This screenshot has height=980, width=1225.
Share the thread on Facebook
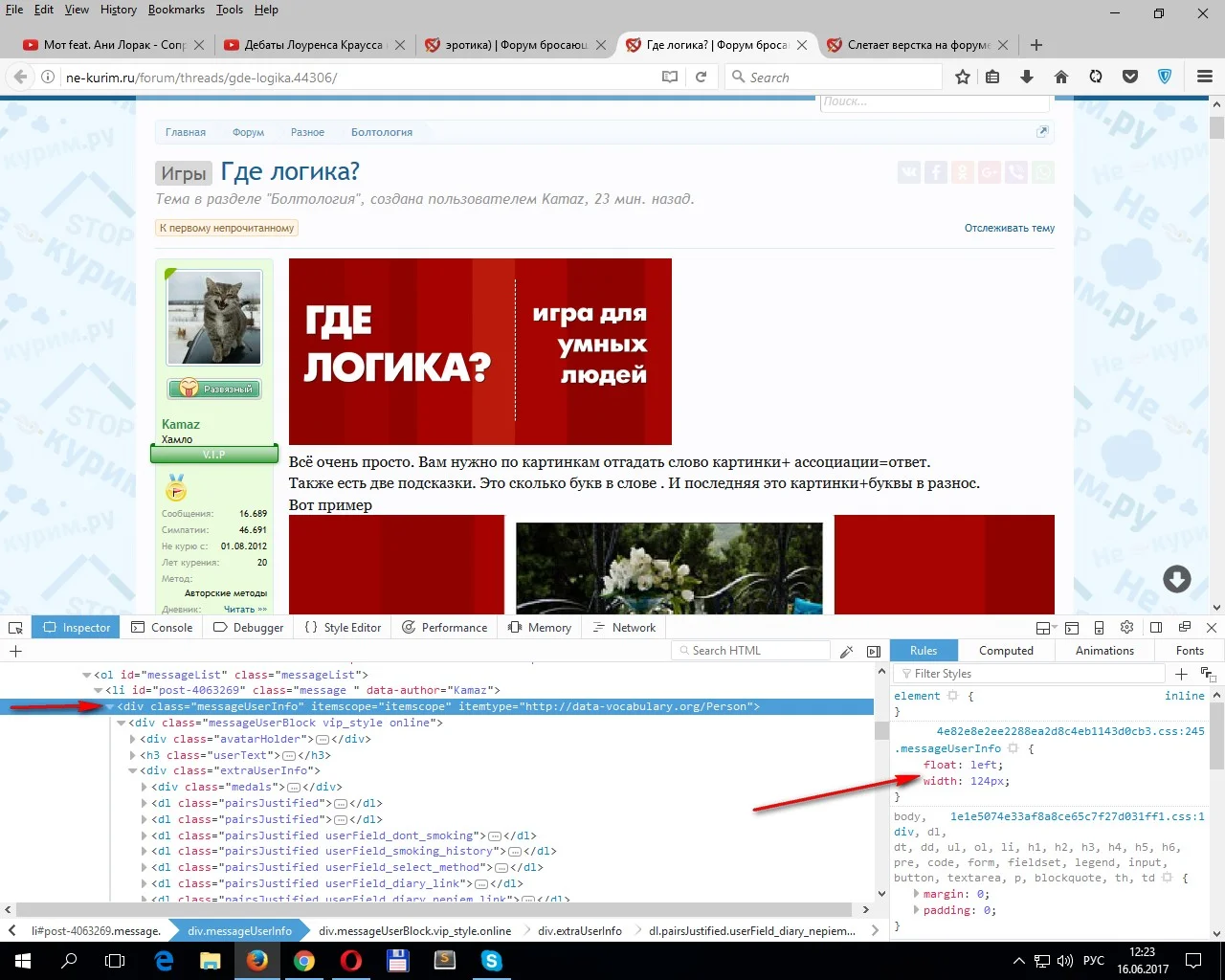click(x=936, y=172)
